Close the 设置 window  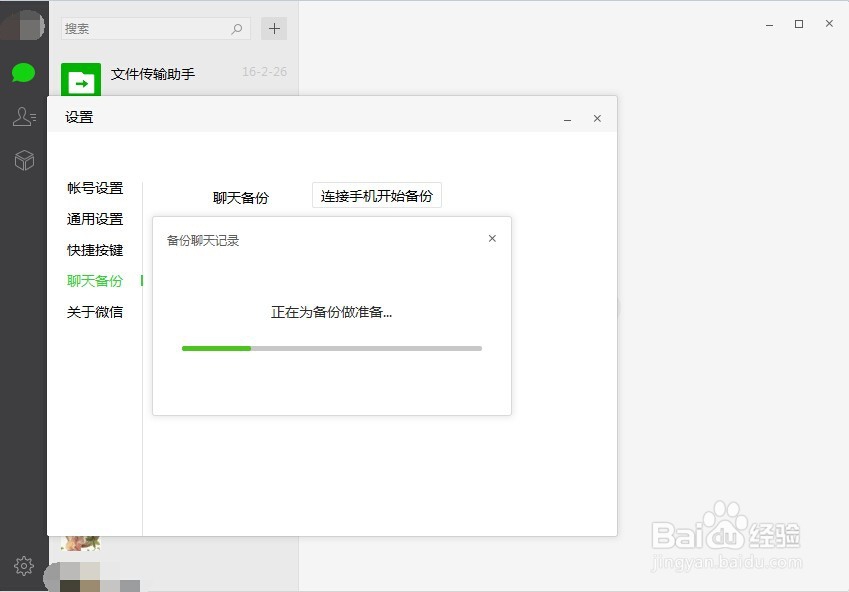tap(597, 118)
